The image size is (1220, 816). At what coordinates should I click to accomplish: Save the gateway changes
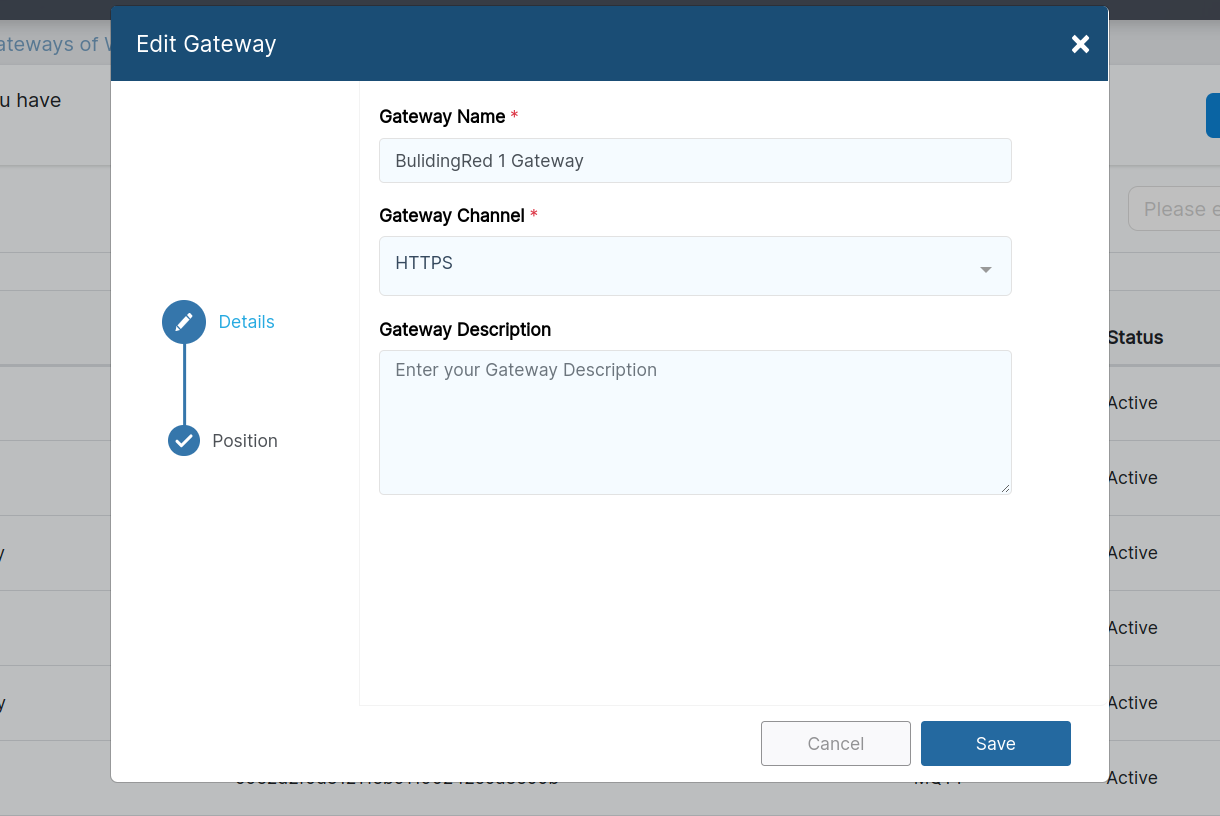pyautogui.click(x=995, y=743)
